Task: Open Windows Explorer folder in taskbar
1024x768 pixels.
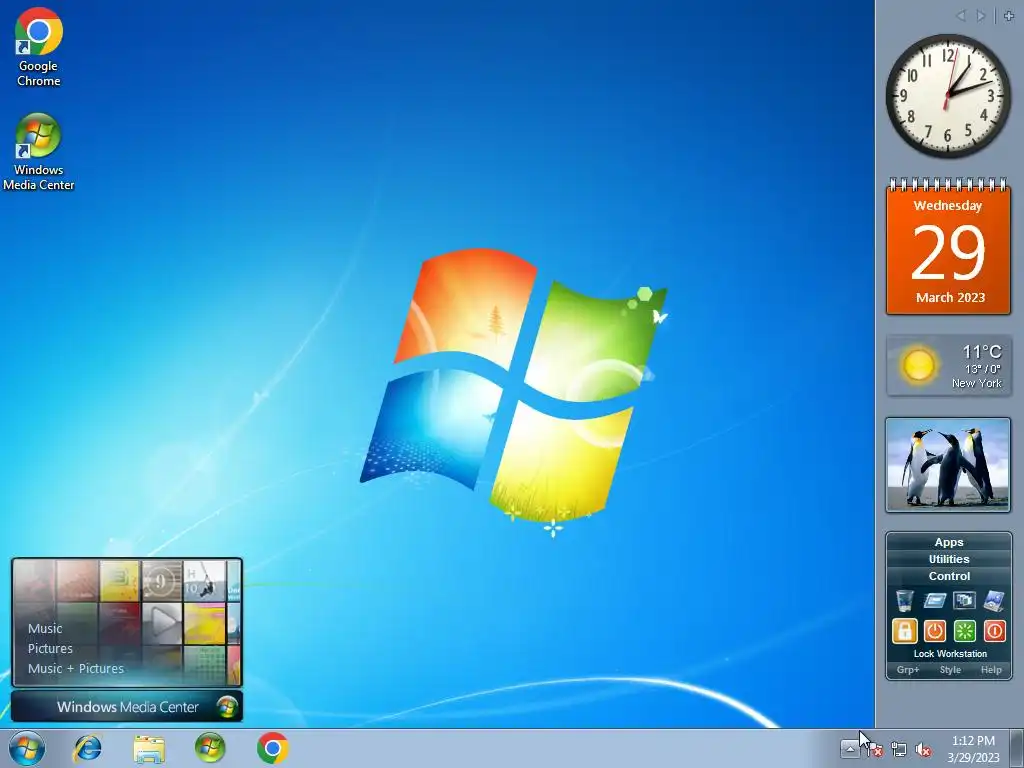Action: click(x=149, y=748)
